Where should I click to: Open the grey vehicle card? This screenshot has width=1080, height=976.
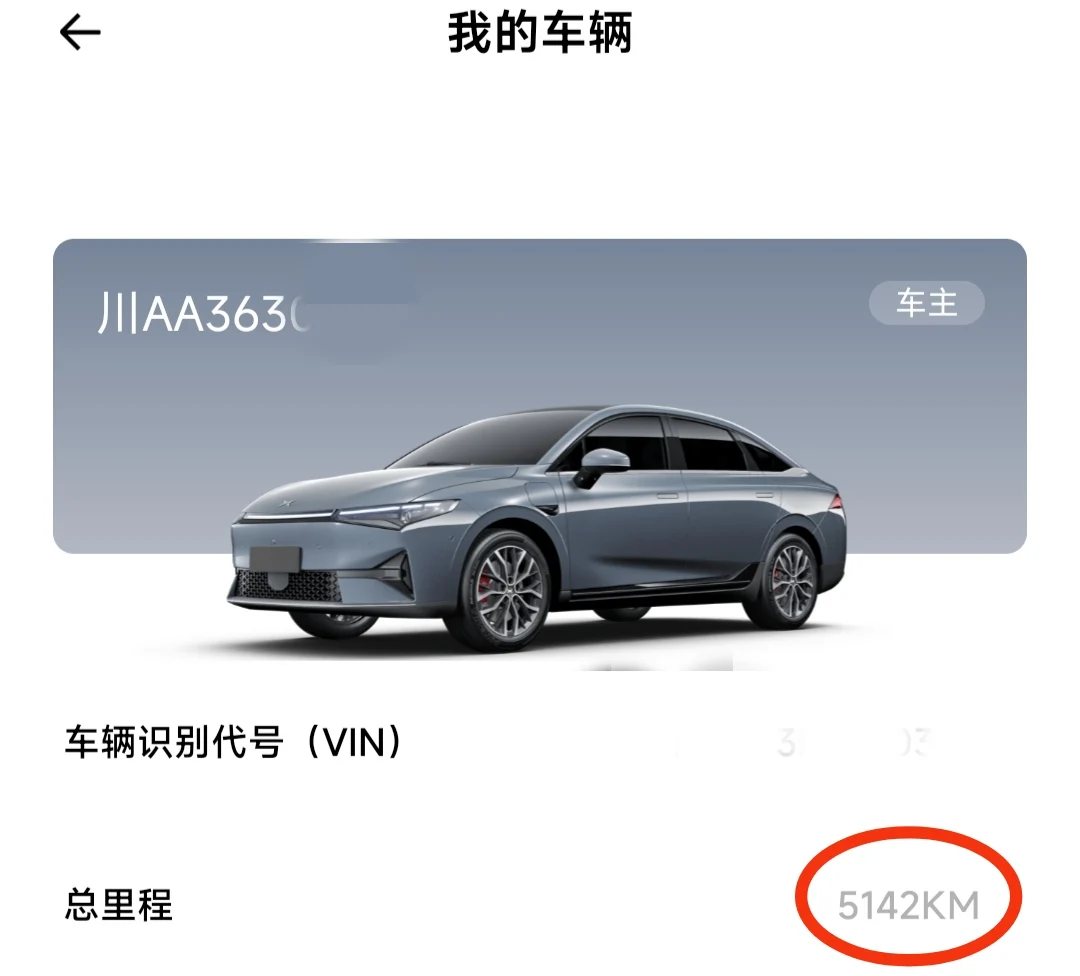[x=540, y=396]
